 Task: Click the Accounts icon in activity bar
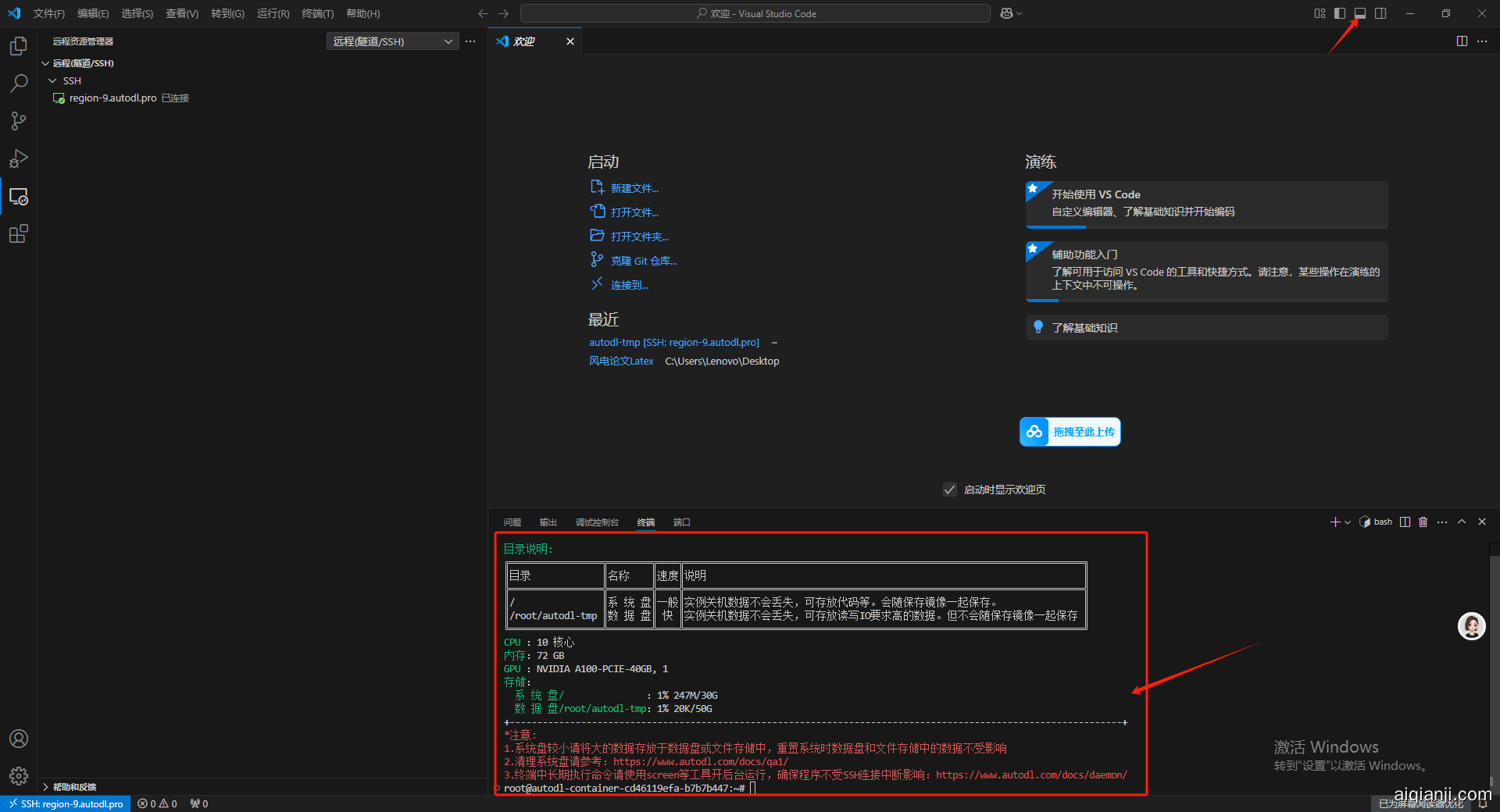click(x=19, y=739)
